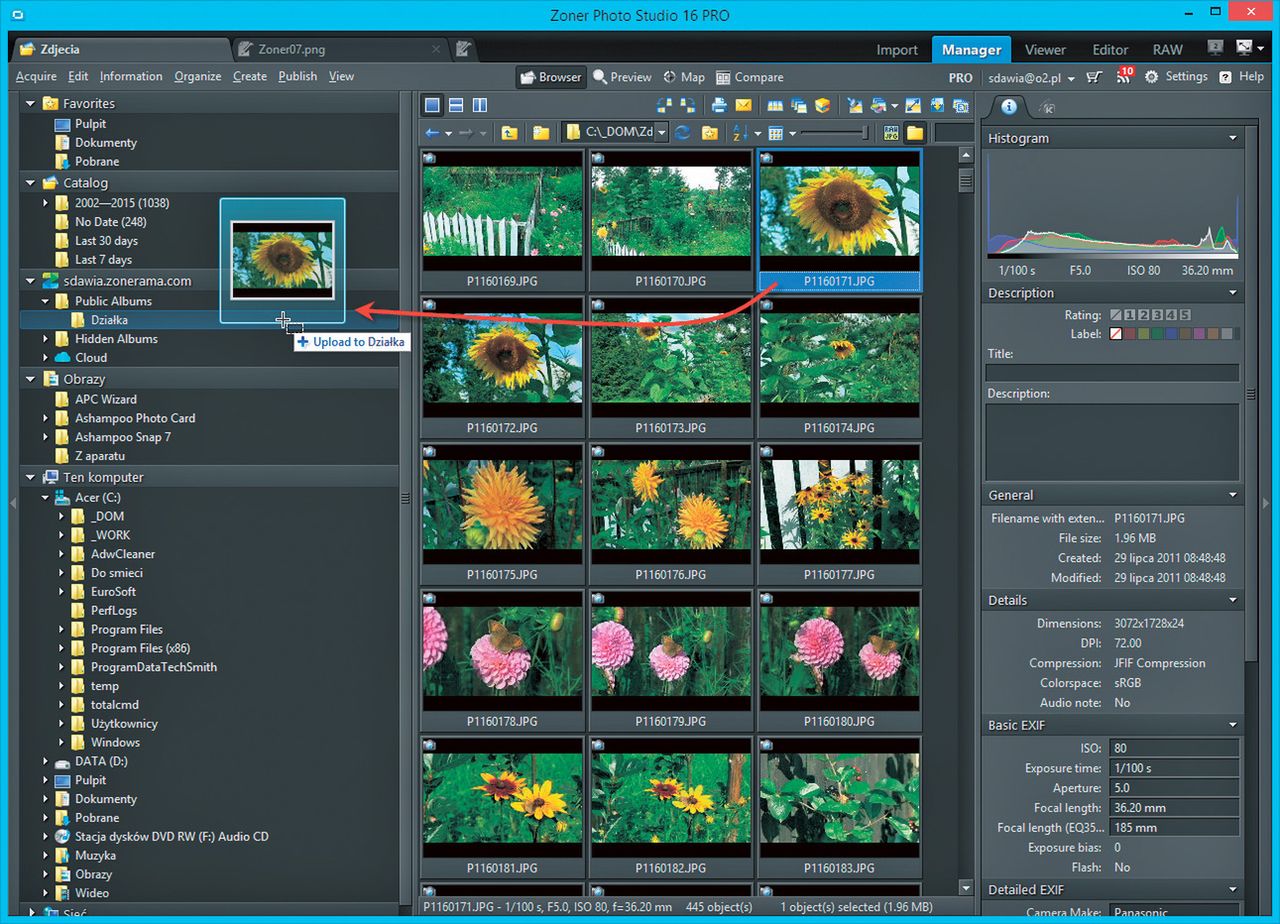Open the keywords panel tab icon
This screenshot has height=924, width=1280.
1046,107
